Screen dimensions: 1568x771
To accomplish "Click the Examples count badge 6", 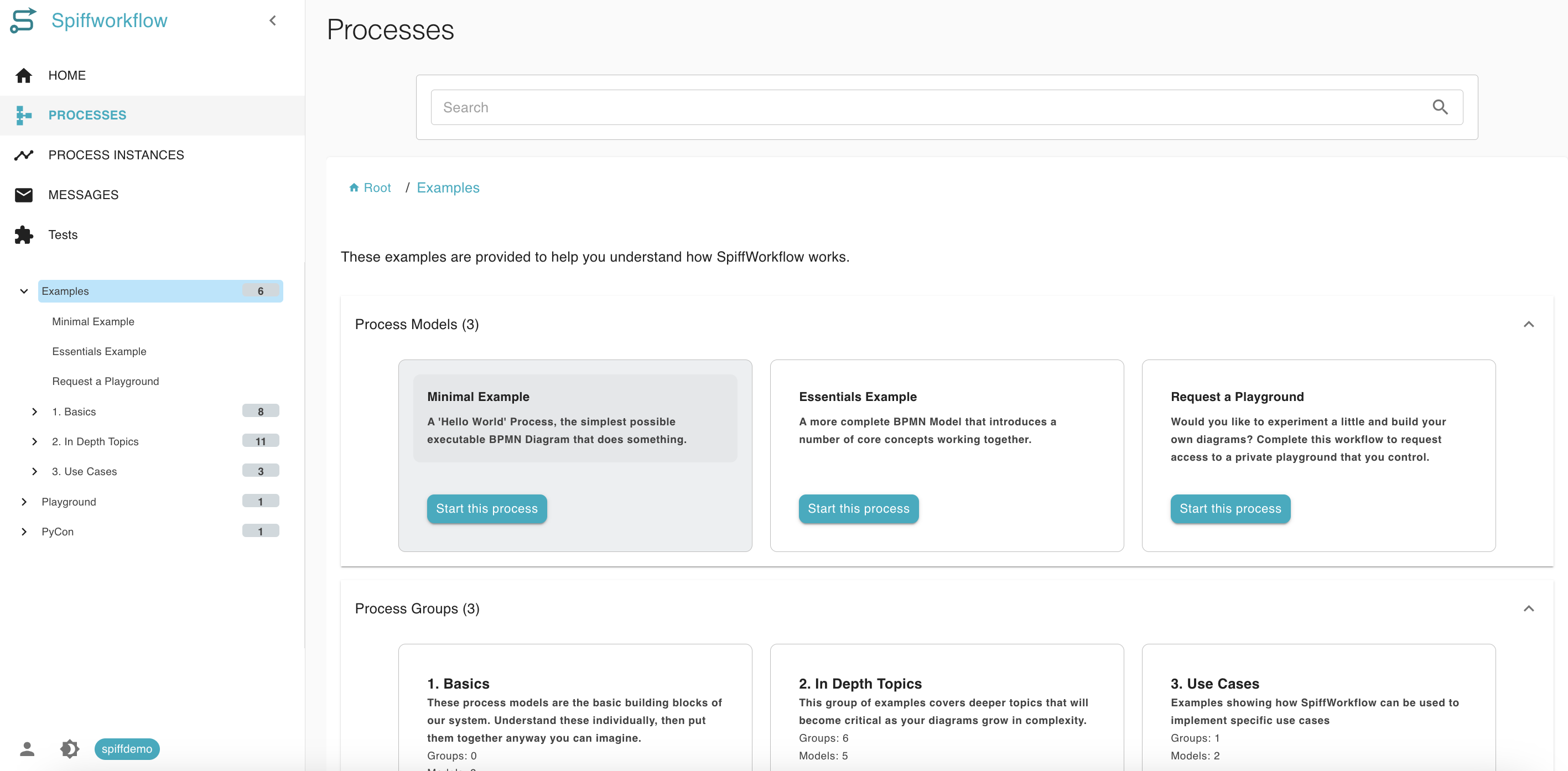I will click(x=261, y=291).
